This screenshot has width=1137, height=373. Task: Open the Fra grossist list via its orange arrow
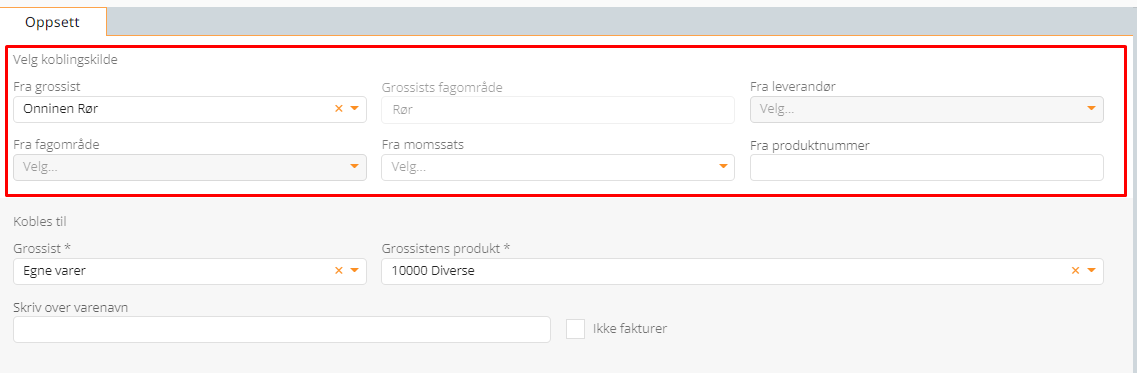[x=355, y=109]
